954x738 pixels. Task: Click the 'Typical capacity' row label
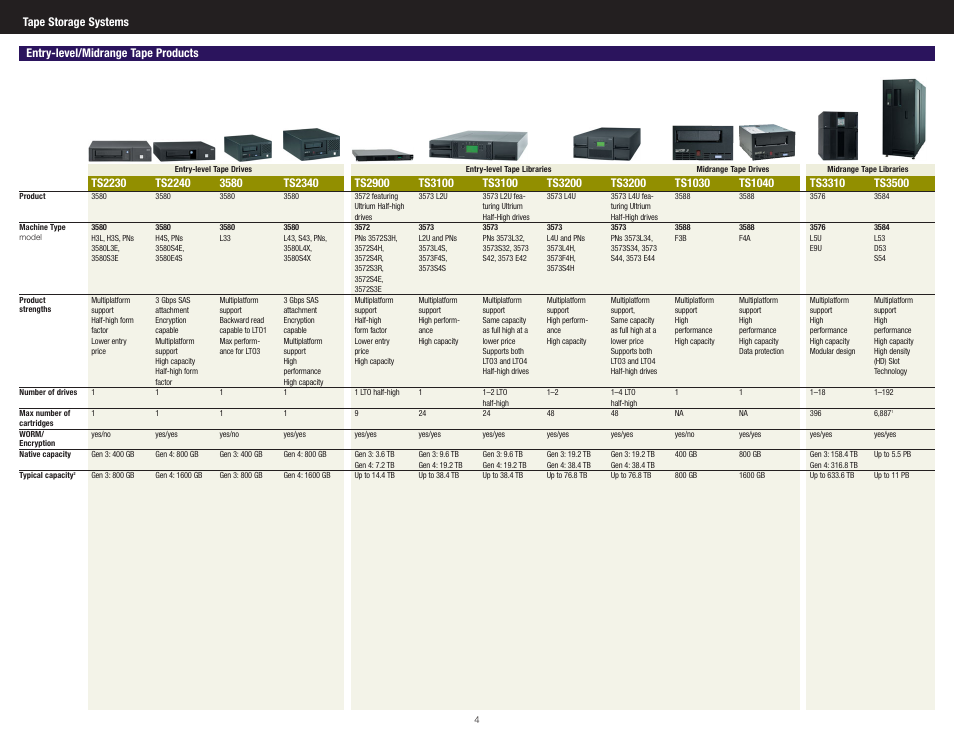47,475
